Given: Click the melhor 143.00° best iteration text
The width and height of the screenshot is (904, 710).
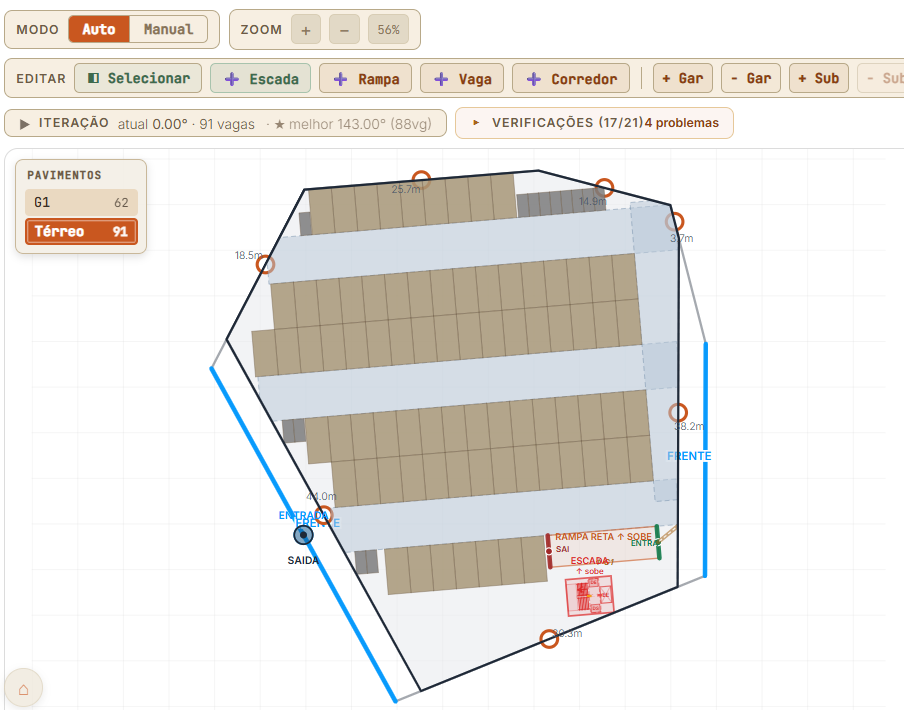Looking at the screenshot, I should [x=353, y=124].
